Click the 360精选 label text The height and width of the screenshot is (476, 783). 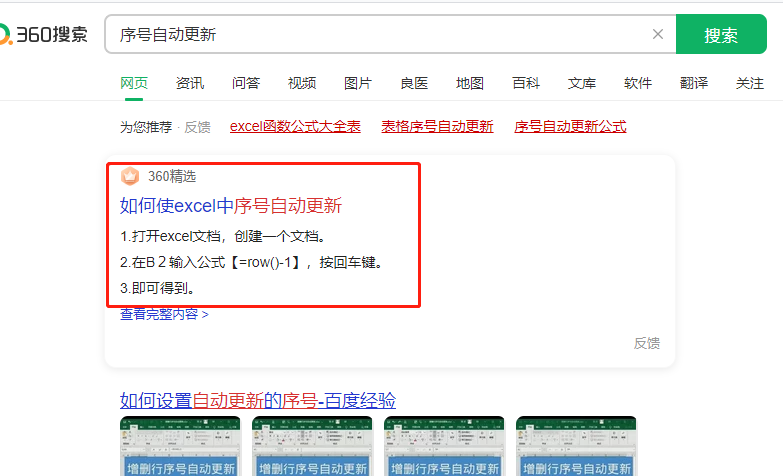(172, 176)
